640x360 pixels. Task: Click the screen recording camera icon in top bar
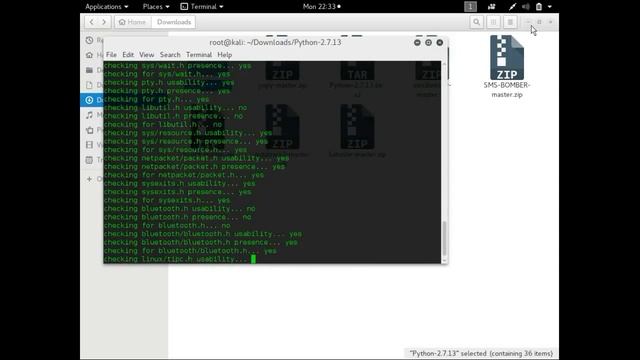(491, 7)
